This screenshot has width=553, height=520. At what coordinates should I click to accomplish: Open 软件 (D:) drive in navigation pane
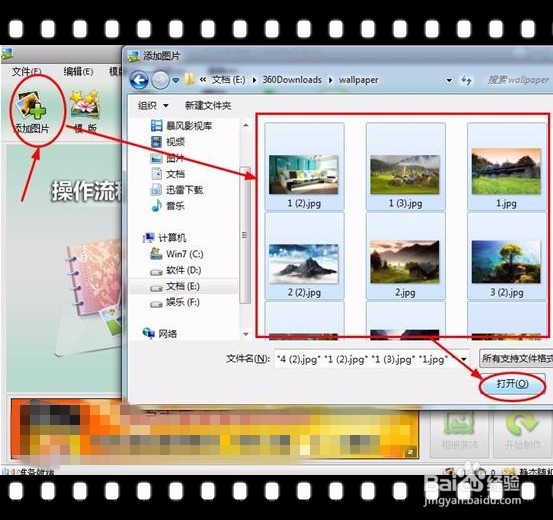(176, 270)
